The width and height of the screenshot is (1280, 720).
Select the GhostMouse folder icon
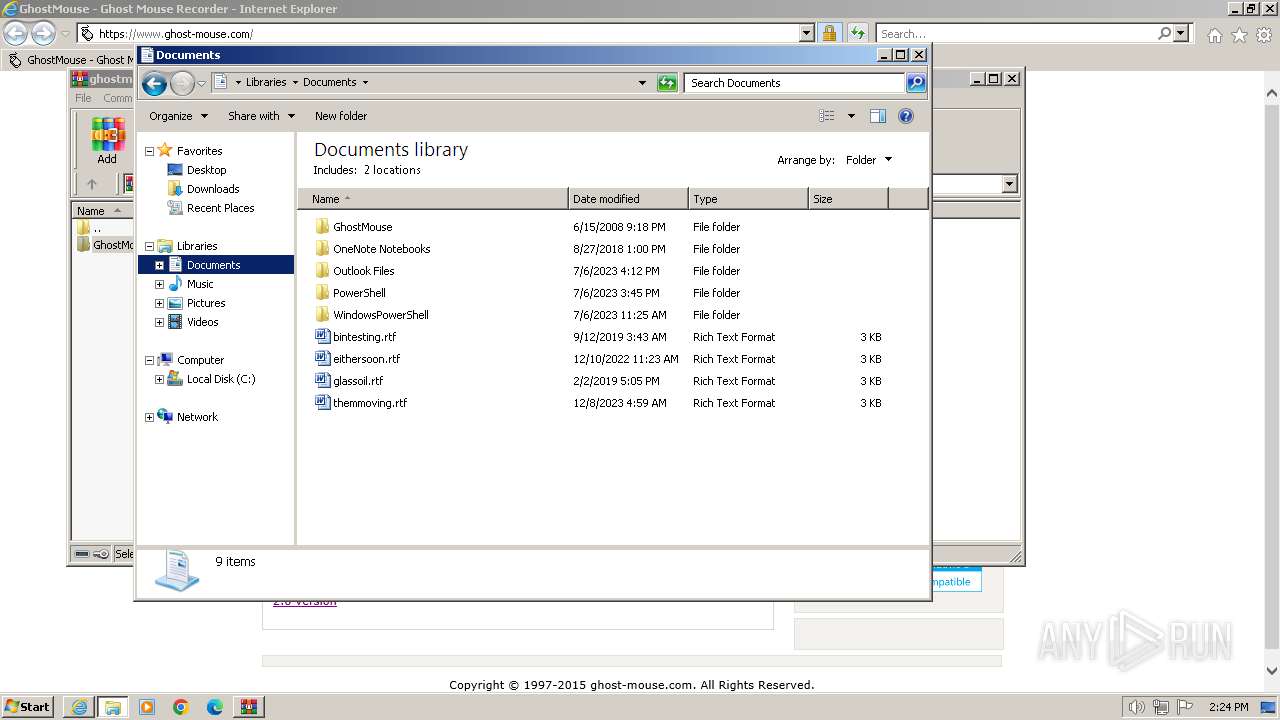322,227
